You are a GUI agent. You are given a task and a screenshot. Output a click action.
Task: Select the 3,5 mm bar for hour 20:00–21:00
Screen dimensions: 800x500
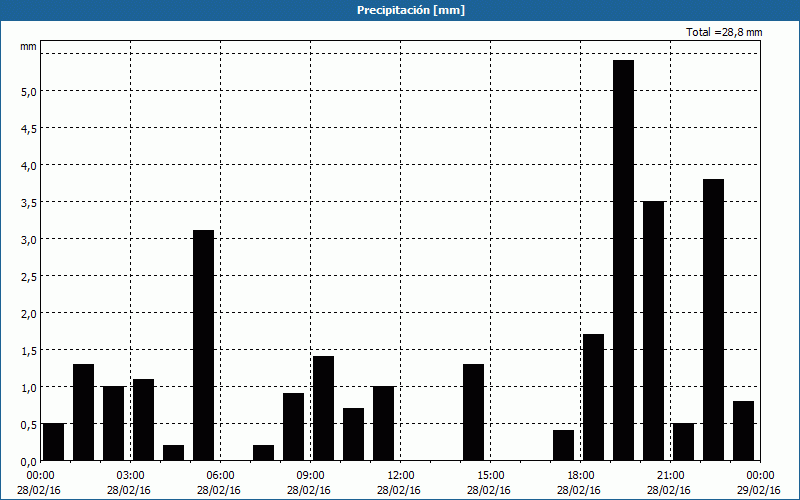[654, 331]
